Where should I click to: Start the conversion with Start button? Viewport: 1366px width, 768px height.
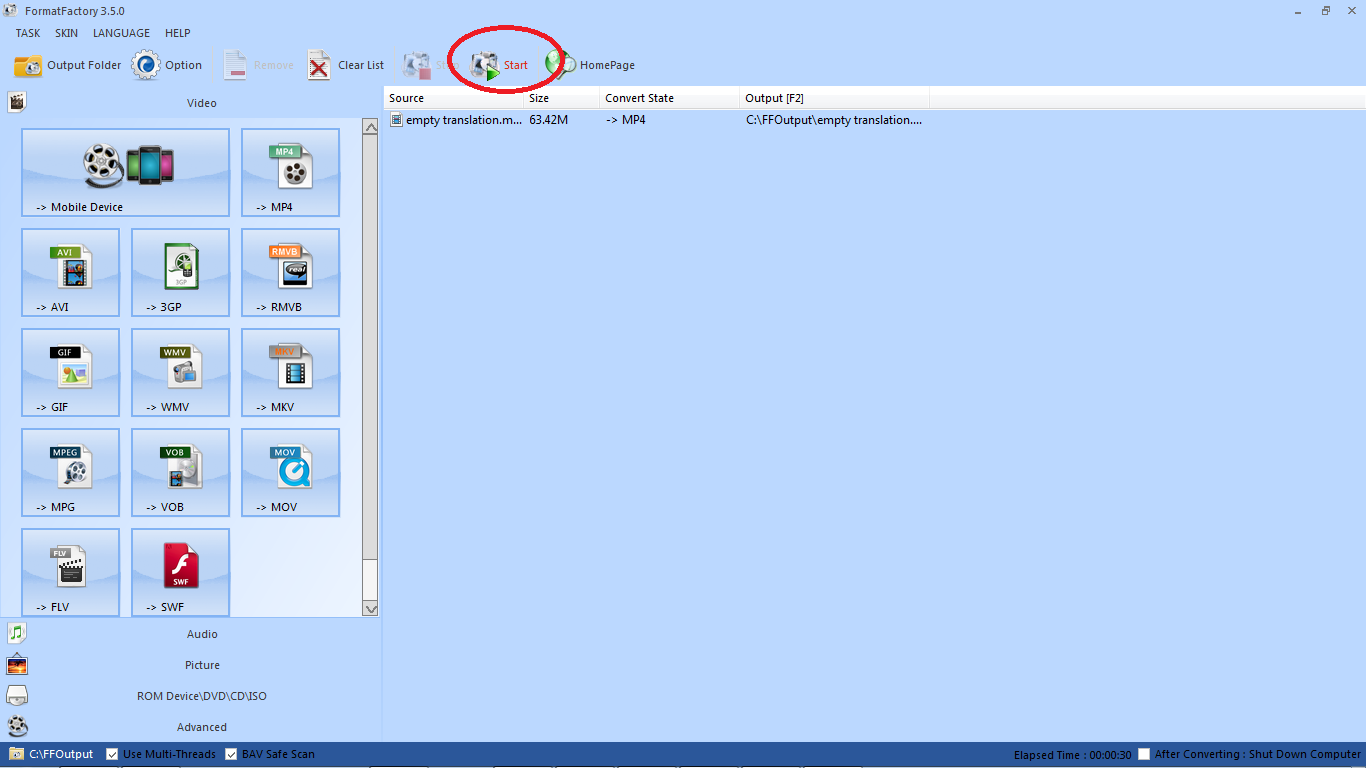tap(500, 65)
